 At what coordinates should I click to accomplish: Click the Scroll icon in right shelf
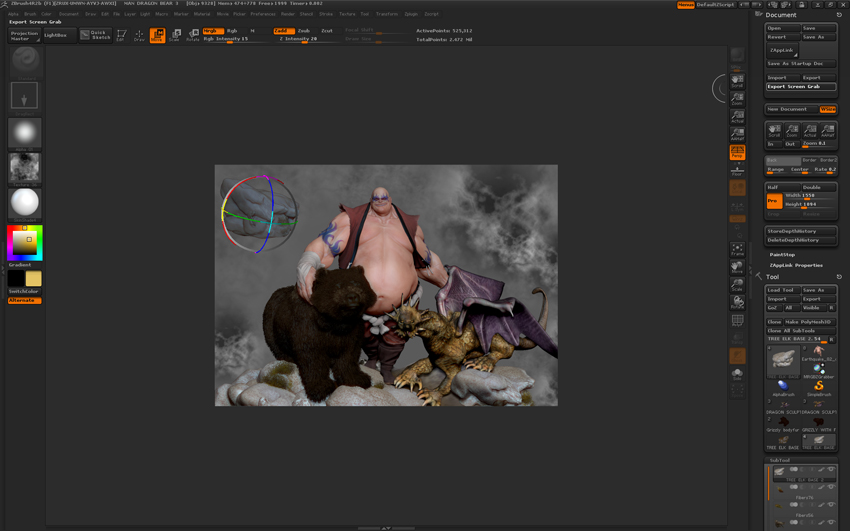(x=737, y=81)
